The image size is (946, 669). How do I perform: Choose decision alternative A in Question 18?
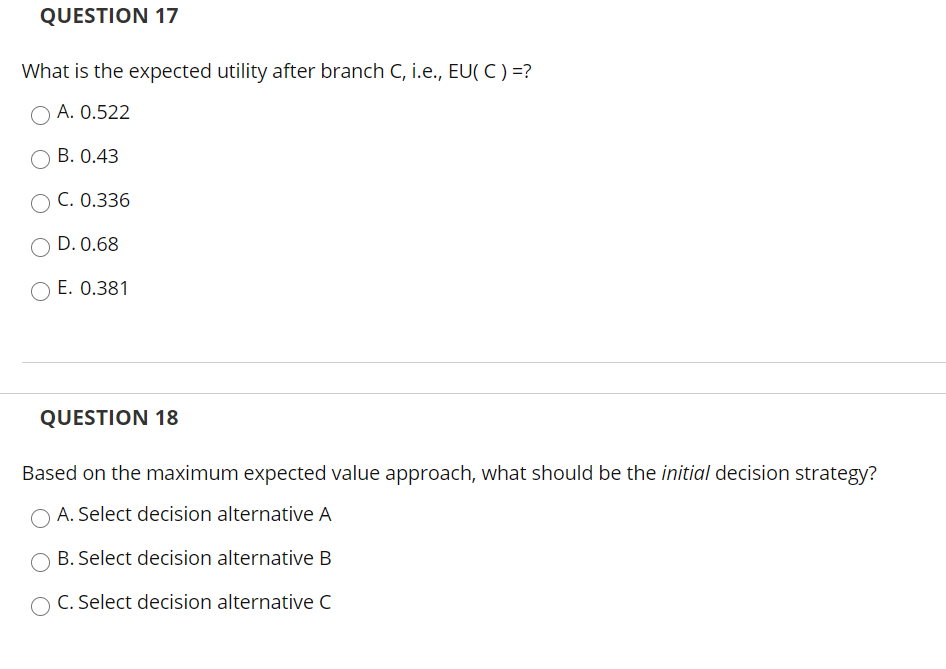tap(40, 518)
